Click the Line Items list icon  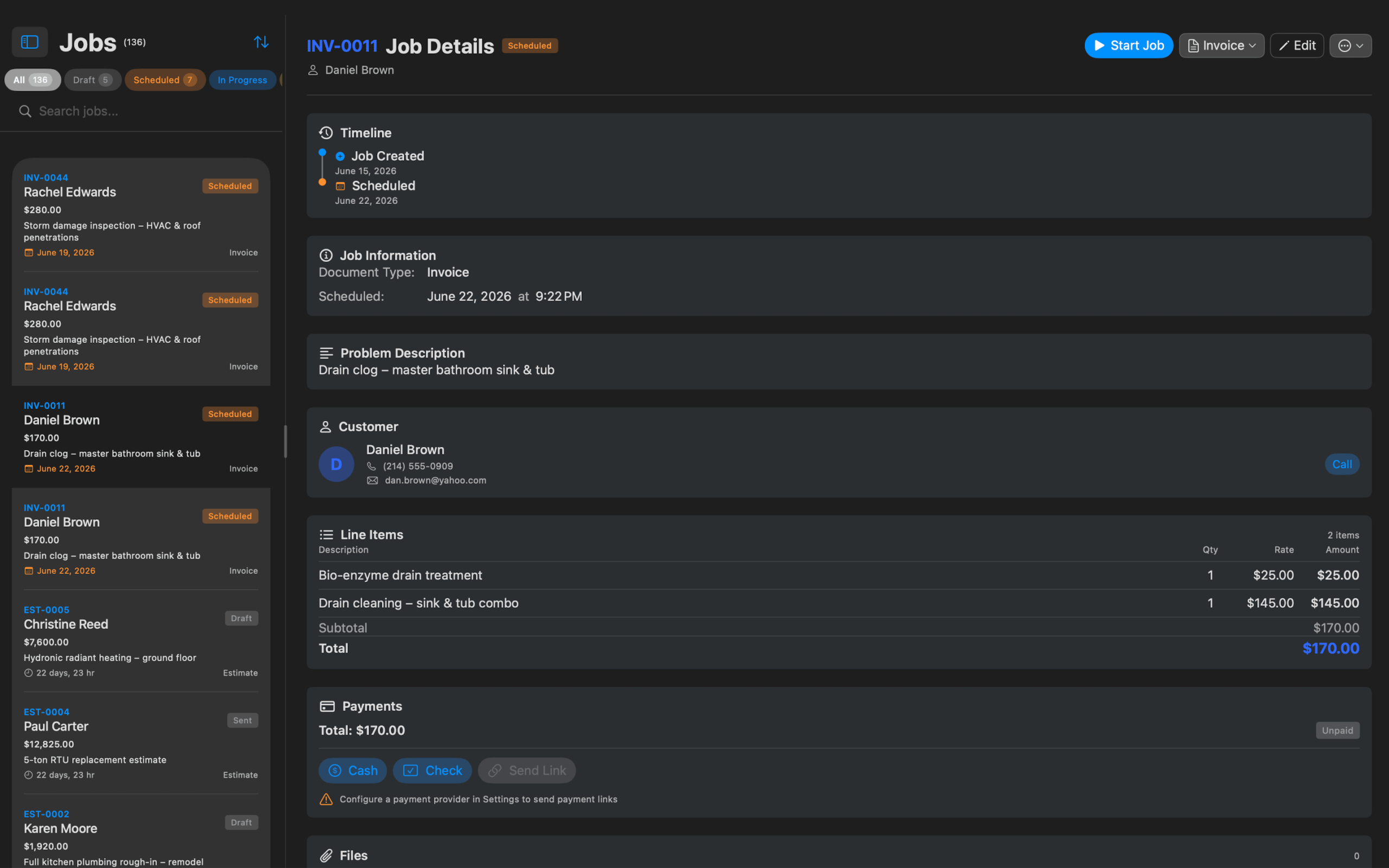(x=326, y=534)
